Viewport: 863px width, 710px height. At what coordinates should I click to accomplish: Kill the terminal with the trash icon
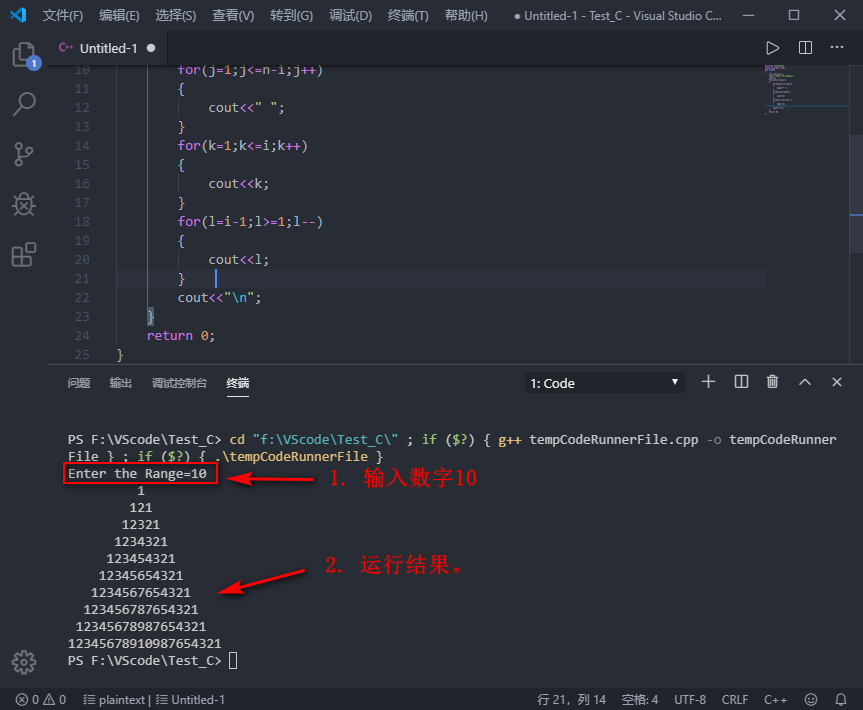[772, 382]
